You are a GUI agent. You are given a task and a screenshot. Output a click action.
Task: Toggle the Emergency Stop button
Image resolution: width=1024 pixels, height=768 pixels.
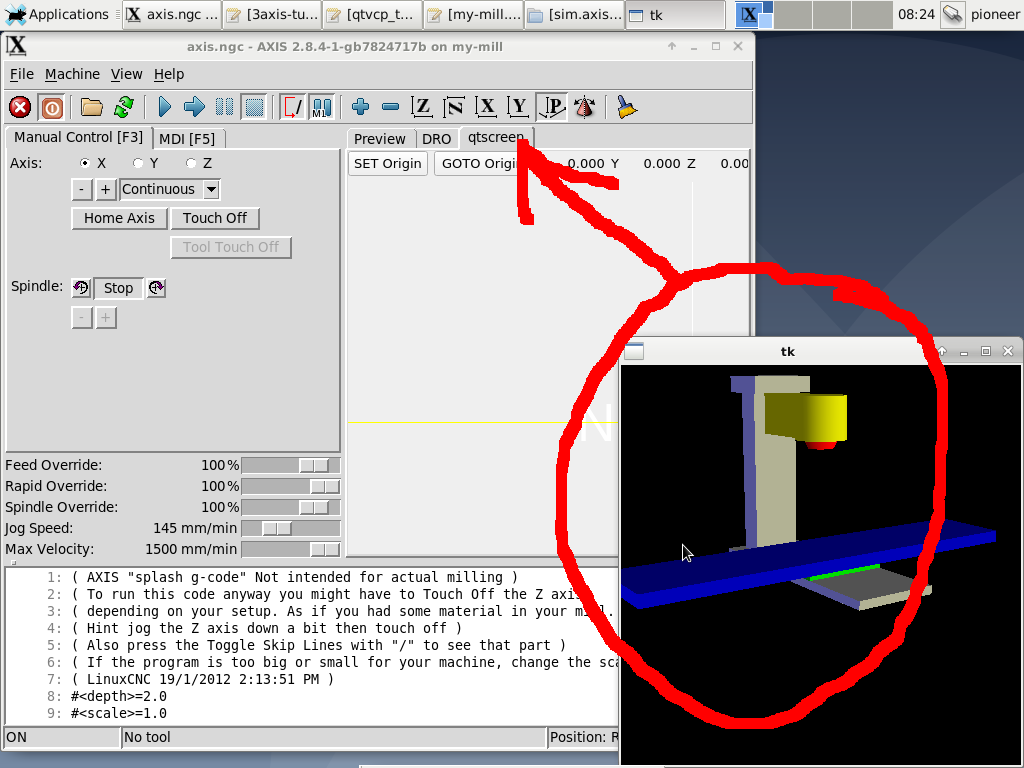coord(20,107)
